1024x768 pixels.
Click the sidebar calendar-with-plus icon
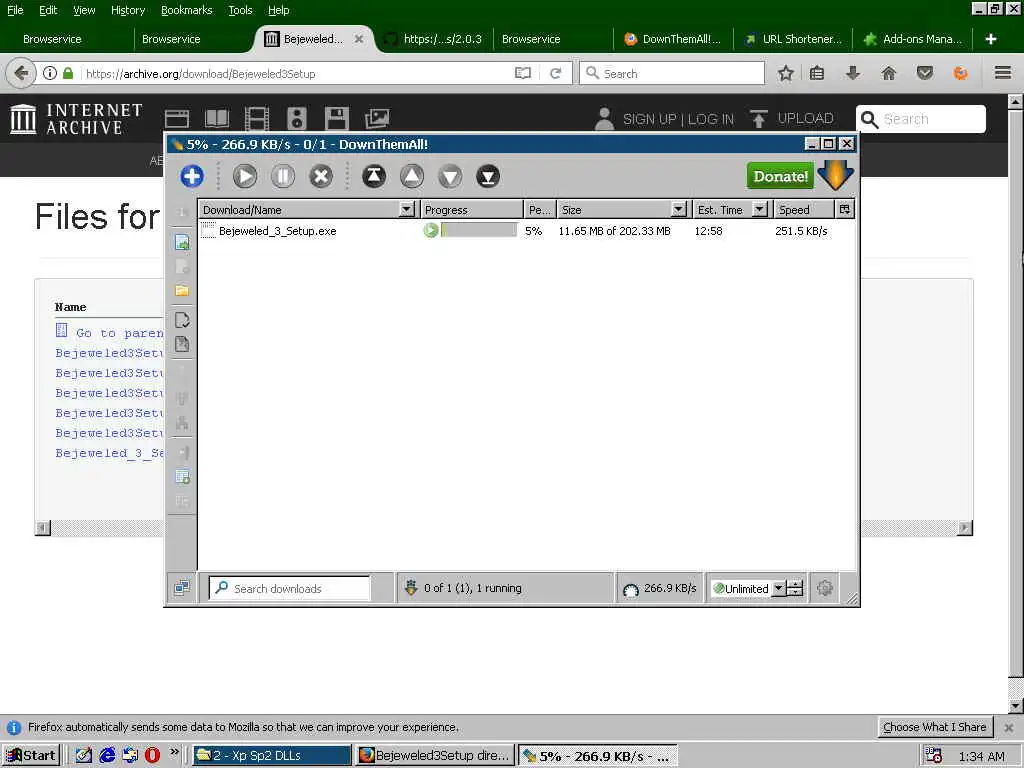coord(182,477)
